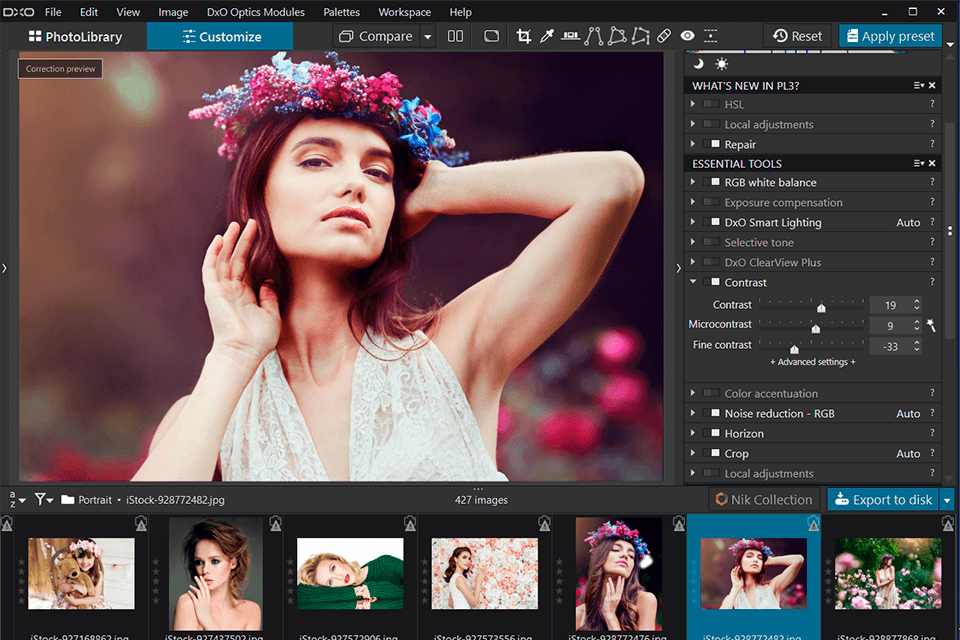Click the Microcontrast magic wand icon
This screenshot has height=640, width=960.
click(x=931, y=325)
